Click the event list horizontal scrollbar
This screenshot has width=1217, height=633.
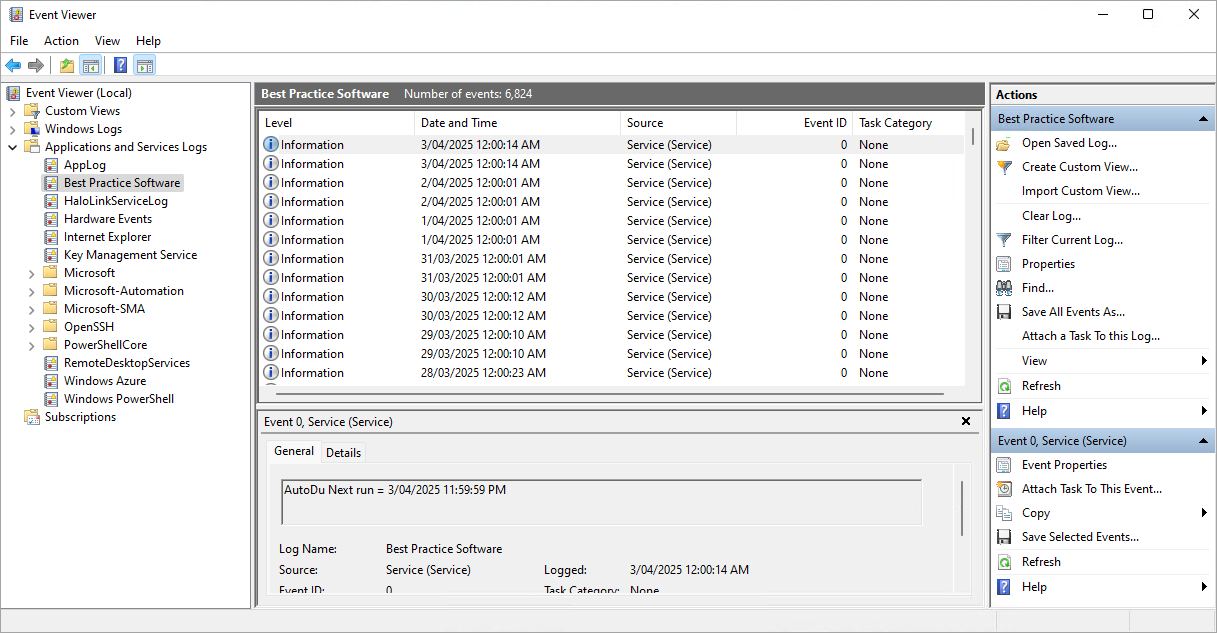coord(612,395)
